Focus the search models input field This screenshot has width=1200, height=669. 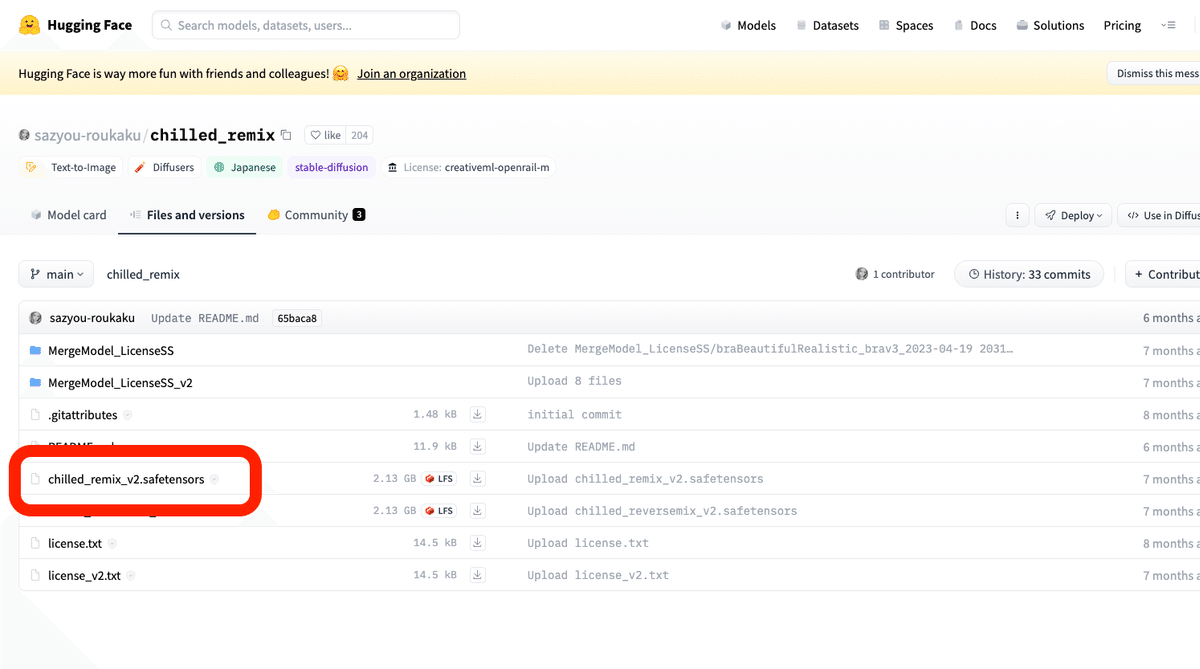pos(306,25)
